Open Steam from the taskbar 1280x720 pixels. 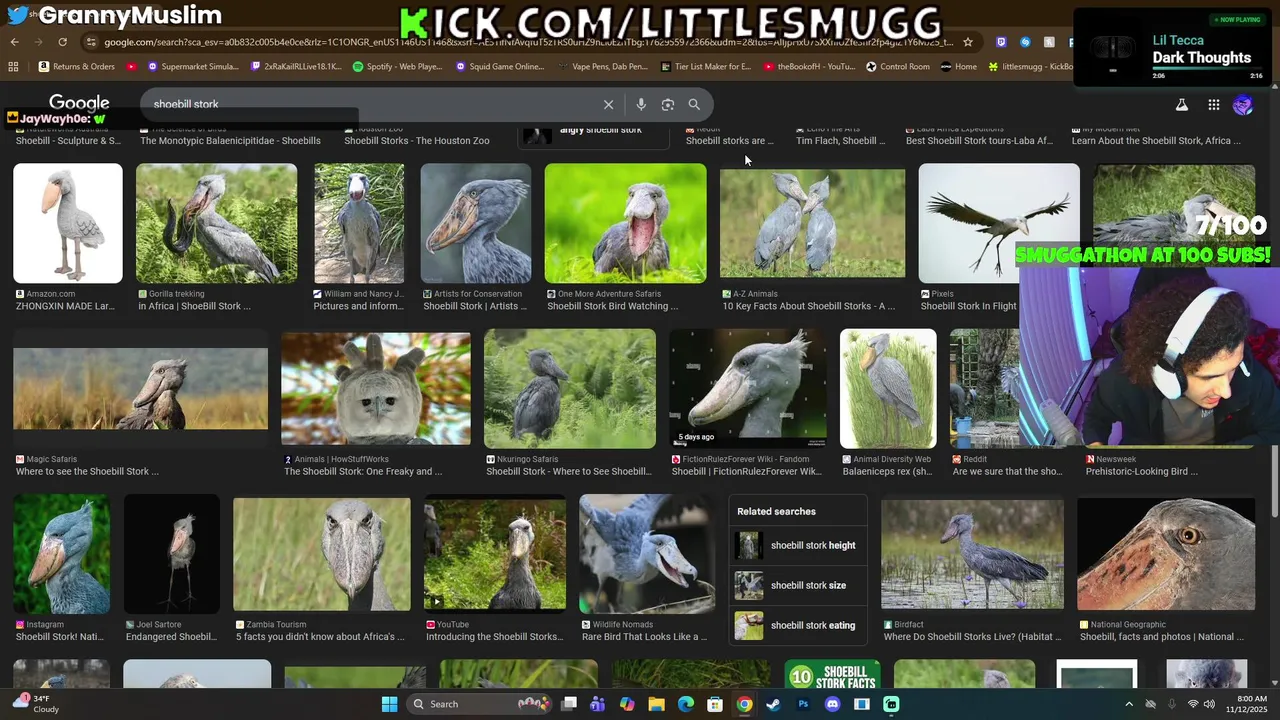[x=773, y=704]
